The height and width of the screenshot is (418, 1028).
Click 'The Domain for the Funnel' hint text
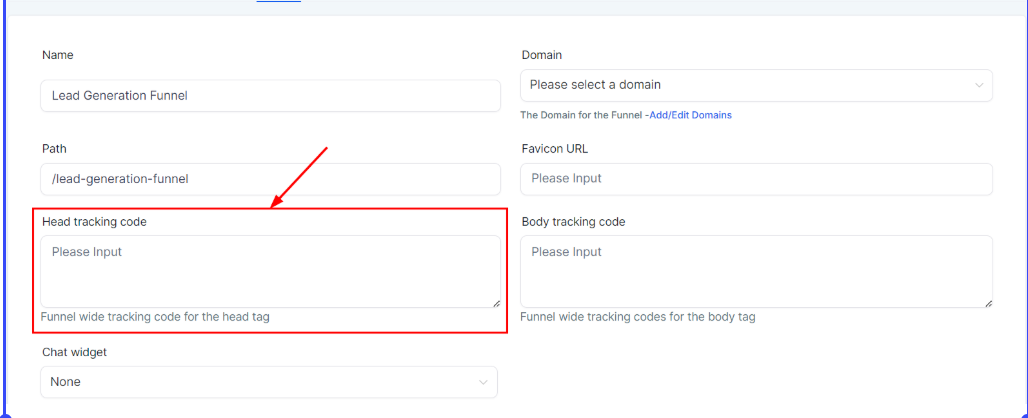pos(581,115)
